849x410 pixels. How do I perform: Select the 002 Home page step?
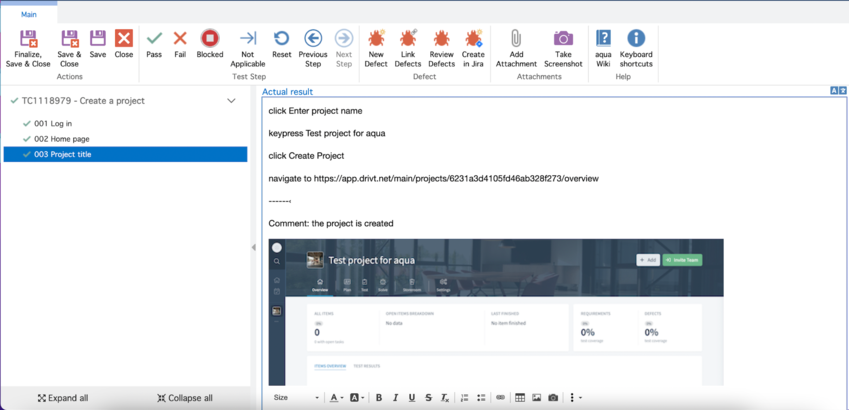click(61, 139)
